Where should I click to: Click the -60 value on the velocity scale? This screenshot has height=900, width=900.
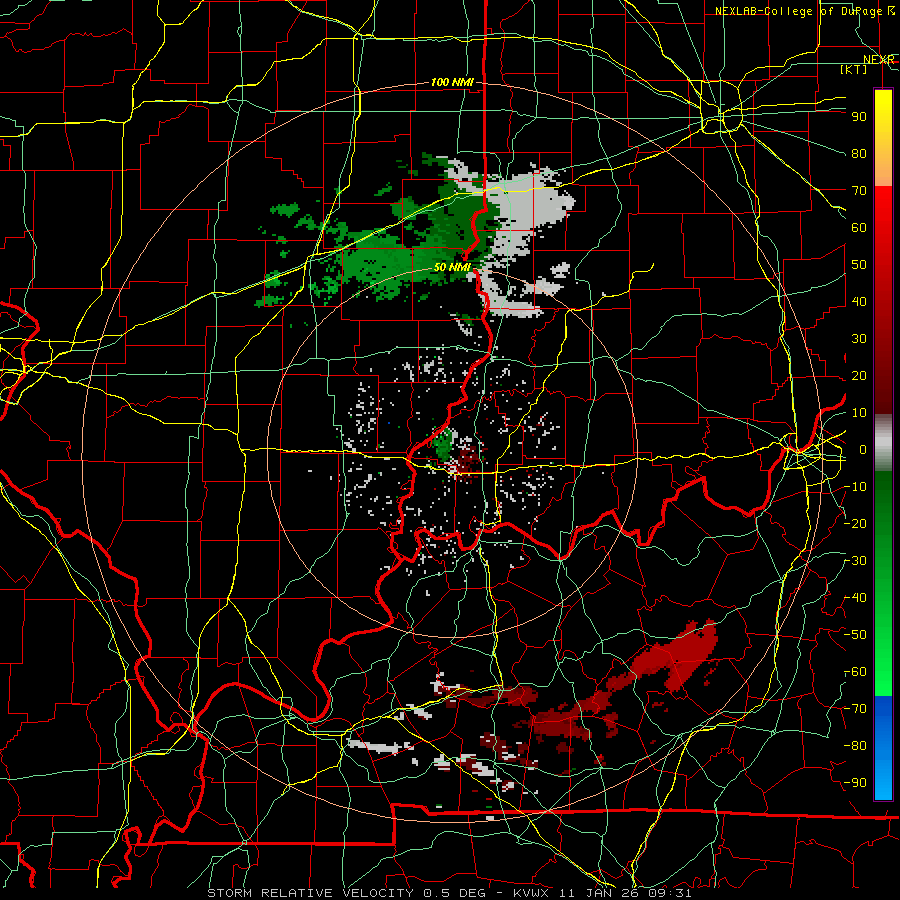coord(855,672)
